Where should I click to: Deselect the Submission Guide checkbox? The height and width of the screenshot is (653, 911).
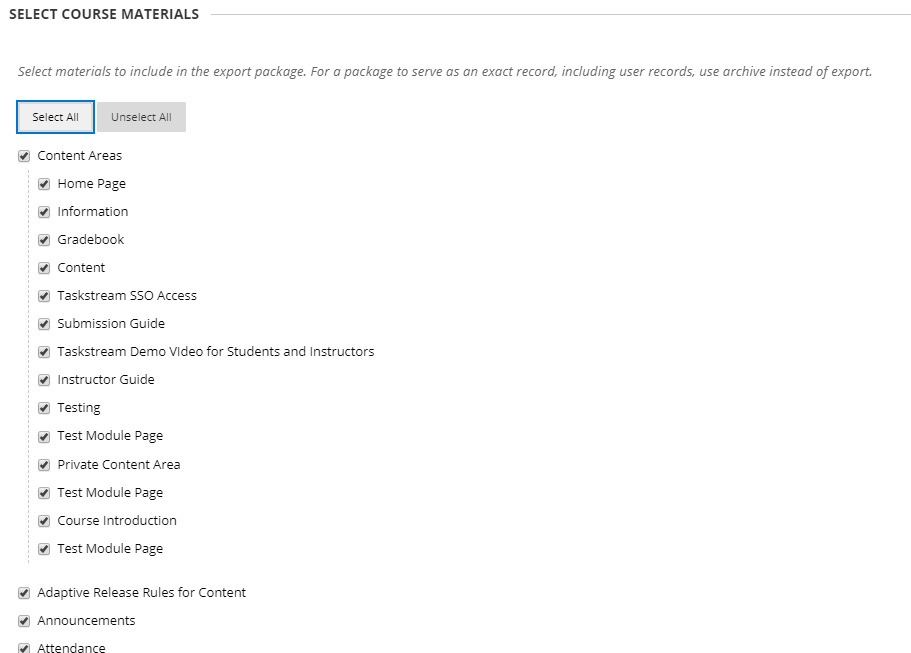coord(44,324)
